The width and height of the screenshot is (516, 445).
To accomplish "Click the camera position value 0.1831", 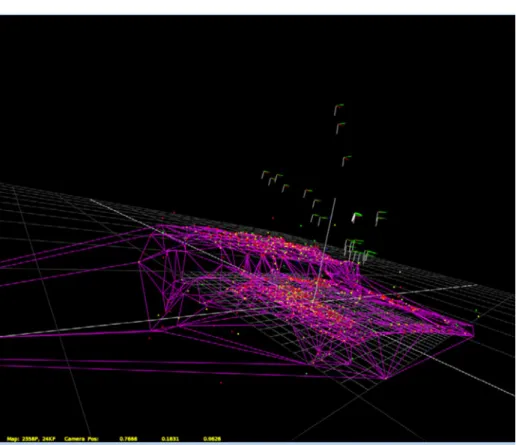I will [x=170, y=439].
